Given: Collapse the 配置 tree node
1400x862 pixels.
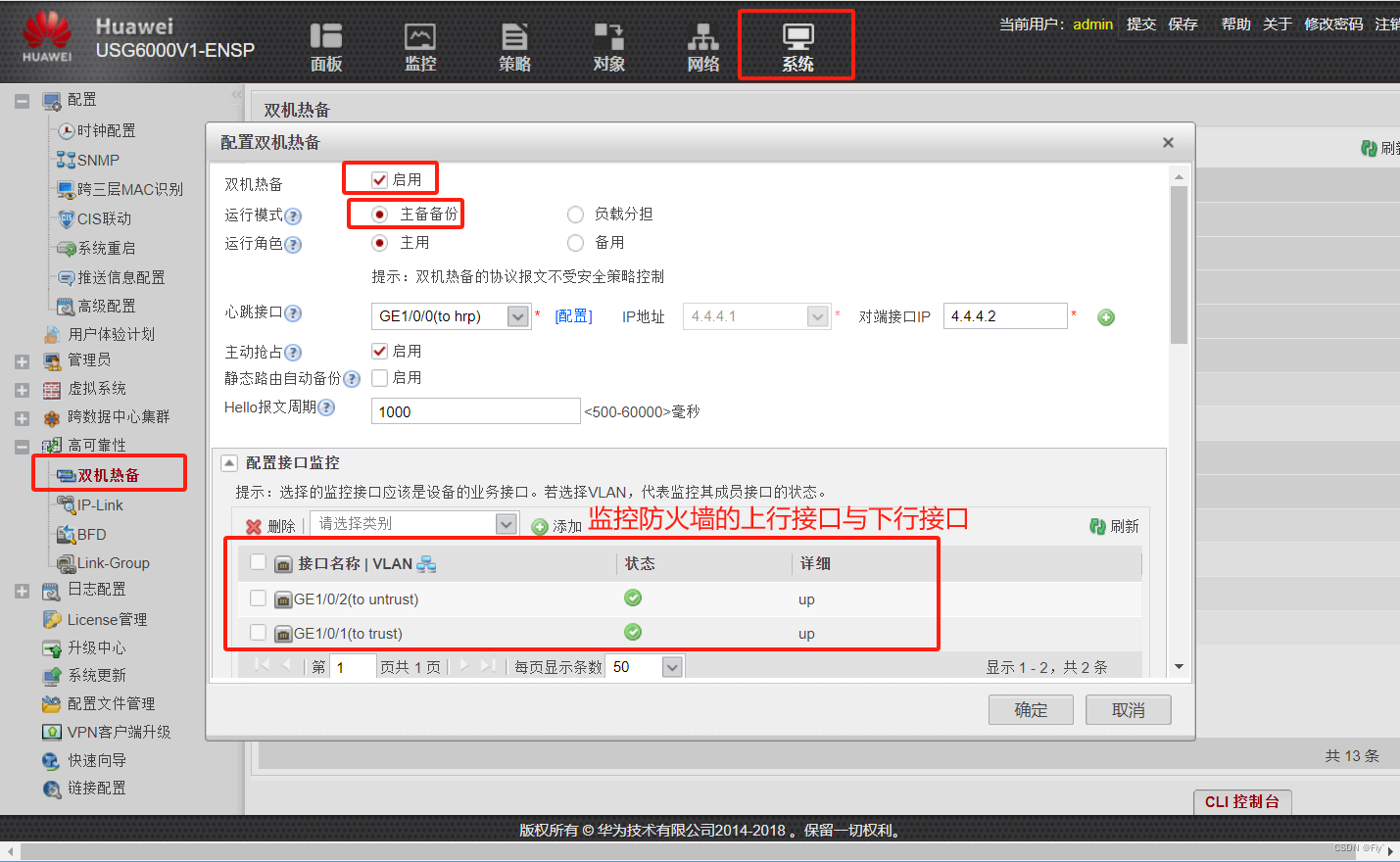Looking at the screenshot, I should pyautogui.click(x=22, y=101).
